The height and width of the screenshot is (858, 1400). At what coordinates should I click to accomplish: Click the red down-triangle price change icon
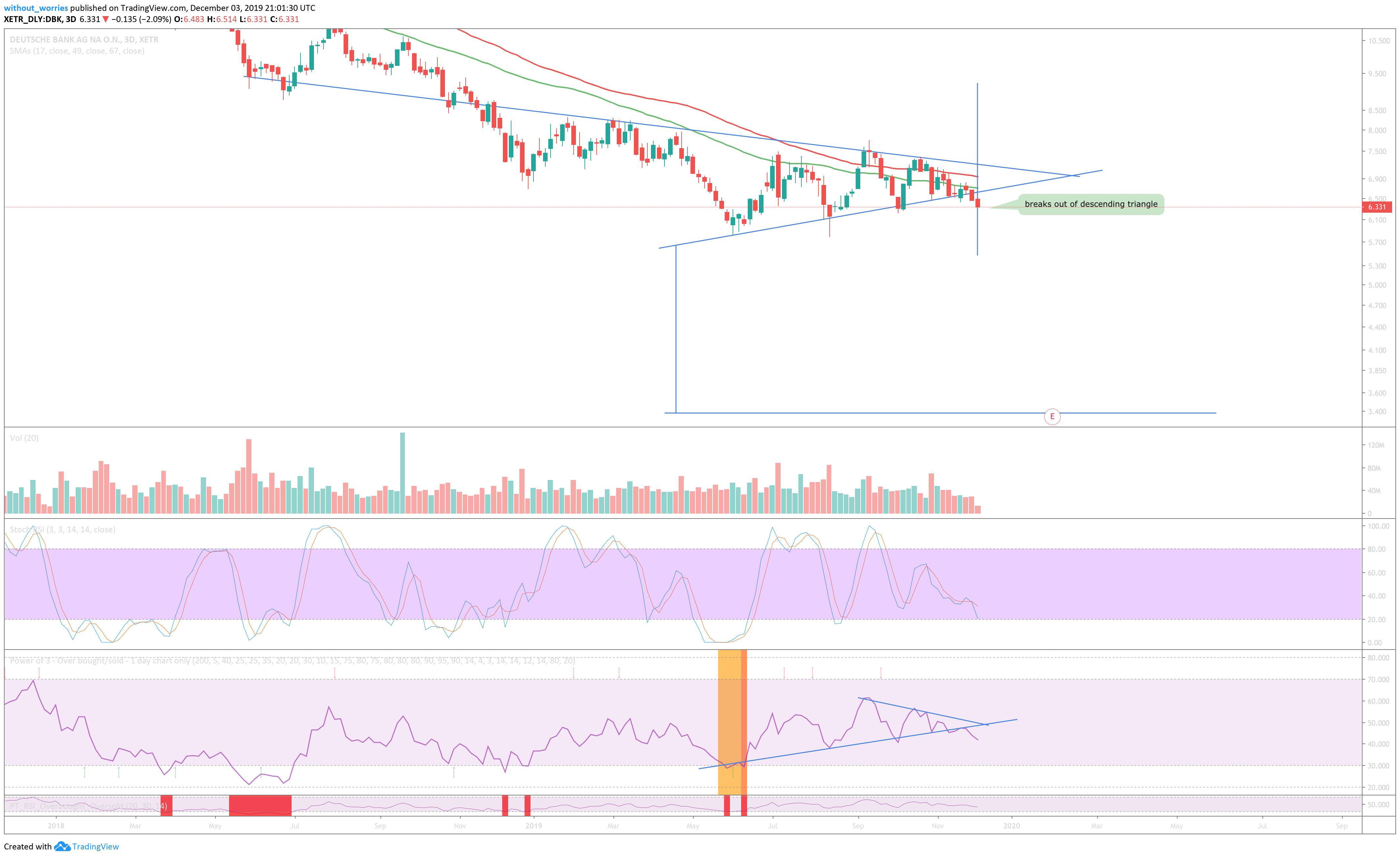[x=105, y=19]
